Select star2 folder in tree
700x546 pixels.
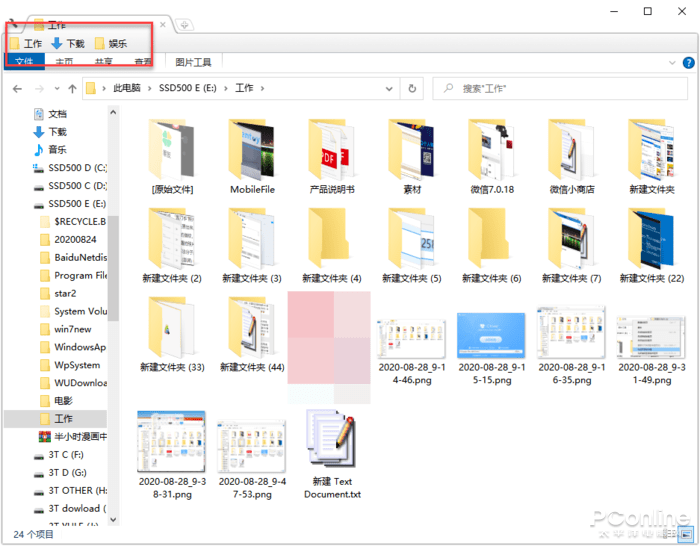(x=58, y=293)
